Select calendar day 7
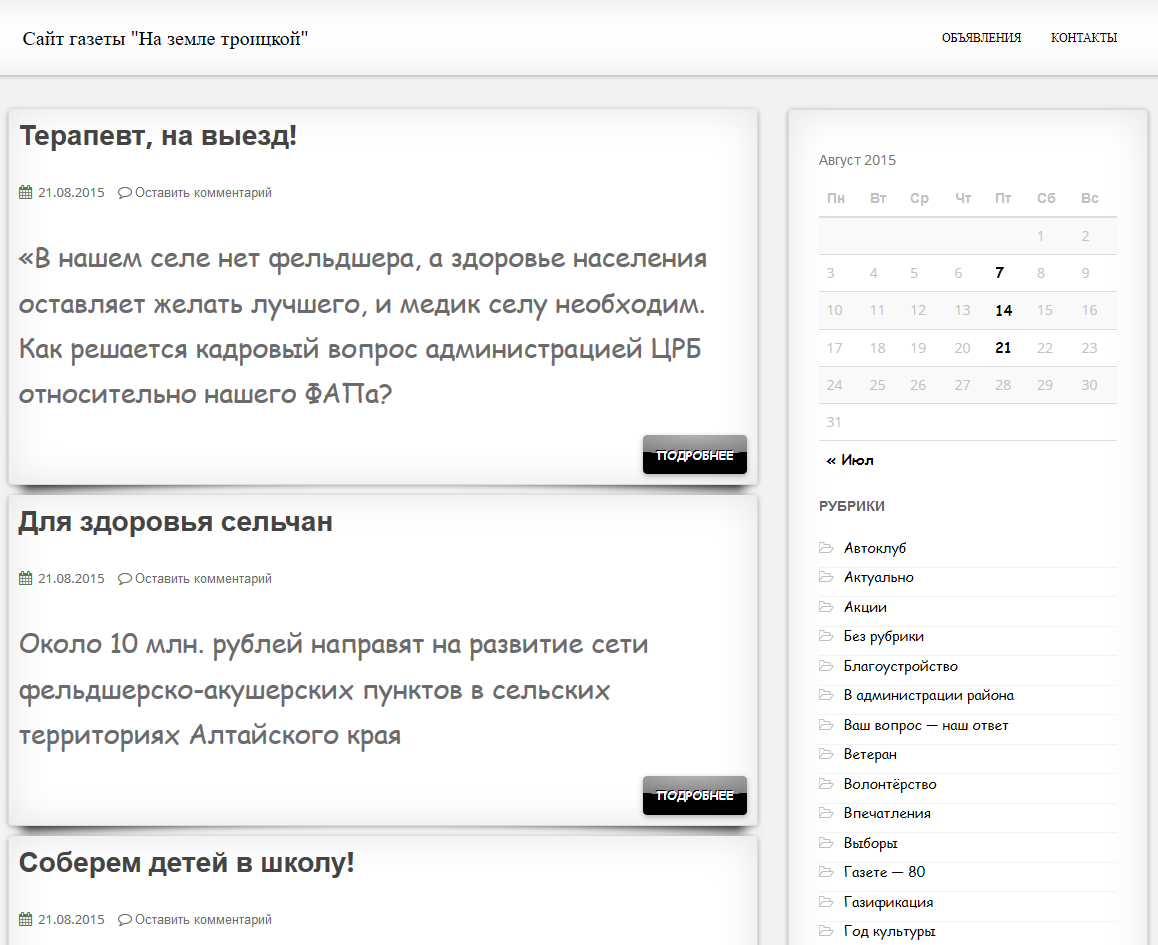The height and width of the screenshot is (945, 1158). point(999,273)
